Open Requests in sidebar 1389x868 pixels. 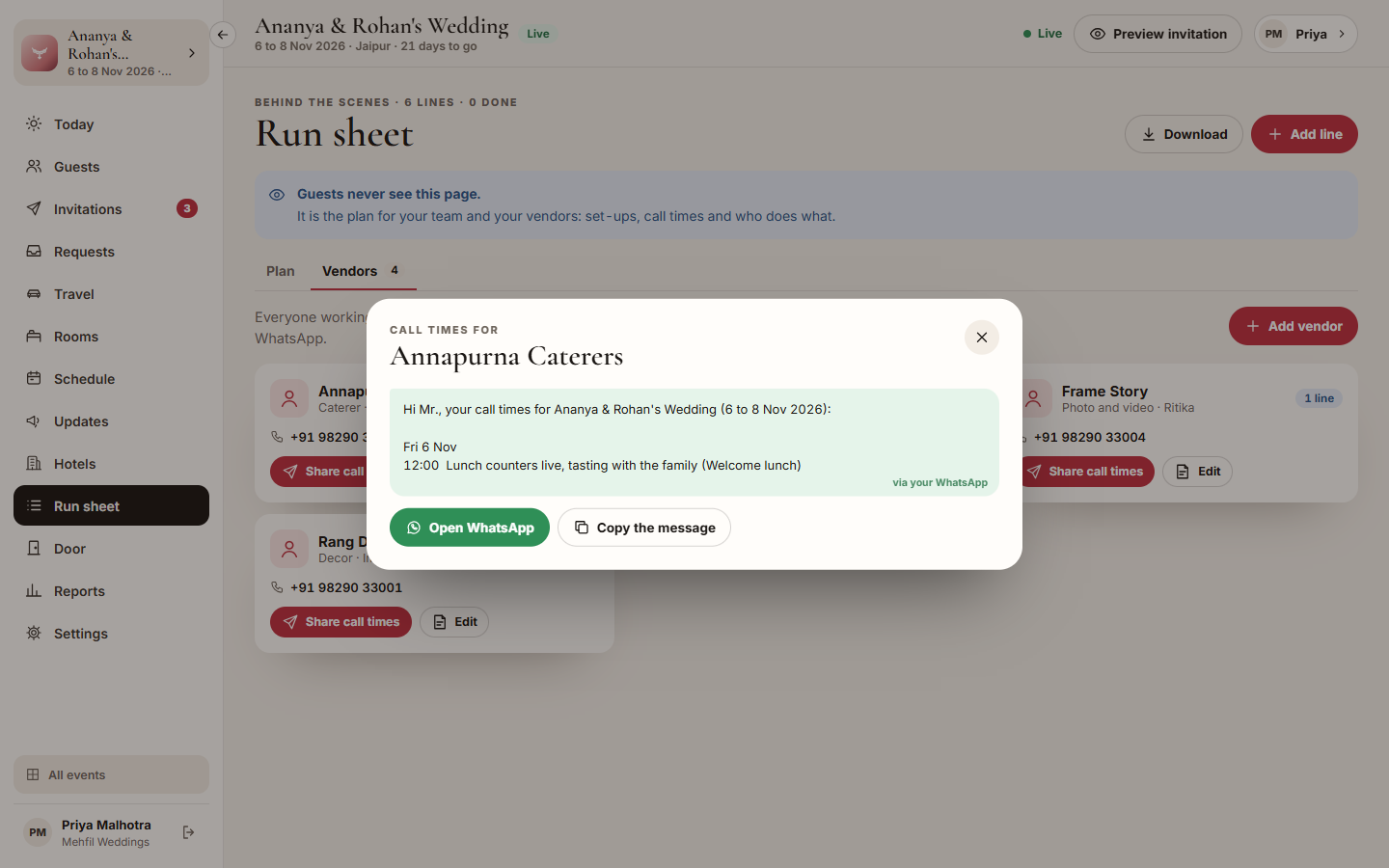pyautogui.click(x=111, y=252)
